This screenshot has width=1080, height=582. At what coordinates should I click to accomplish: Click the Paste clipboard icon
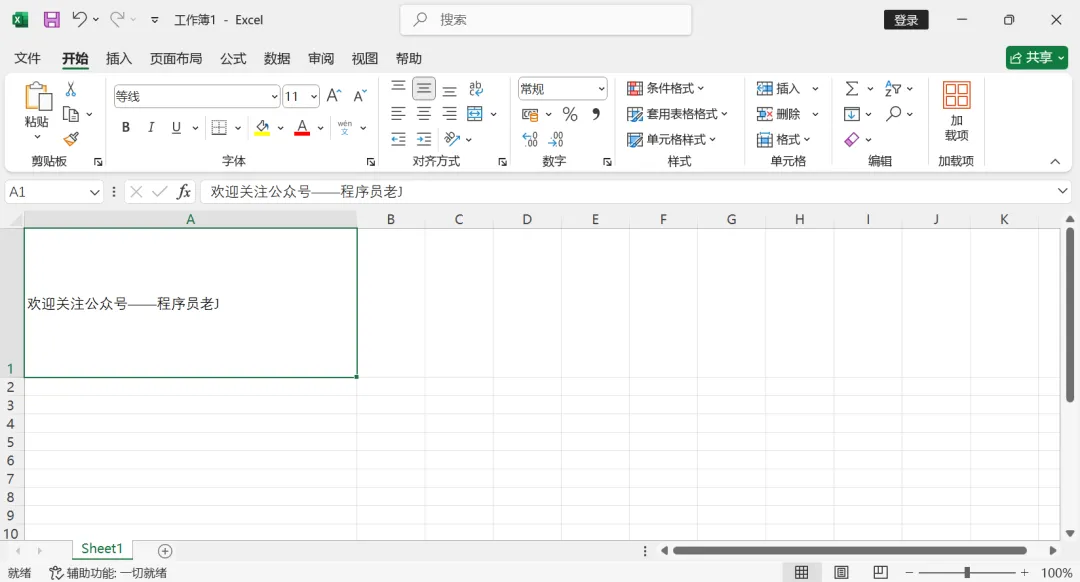tap(37, 96)
